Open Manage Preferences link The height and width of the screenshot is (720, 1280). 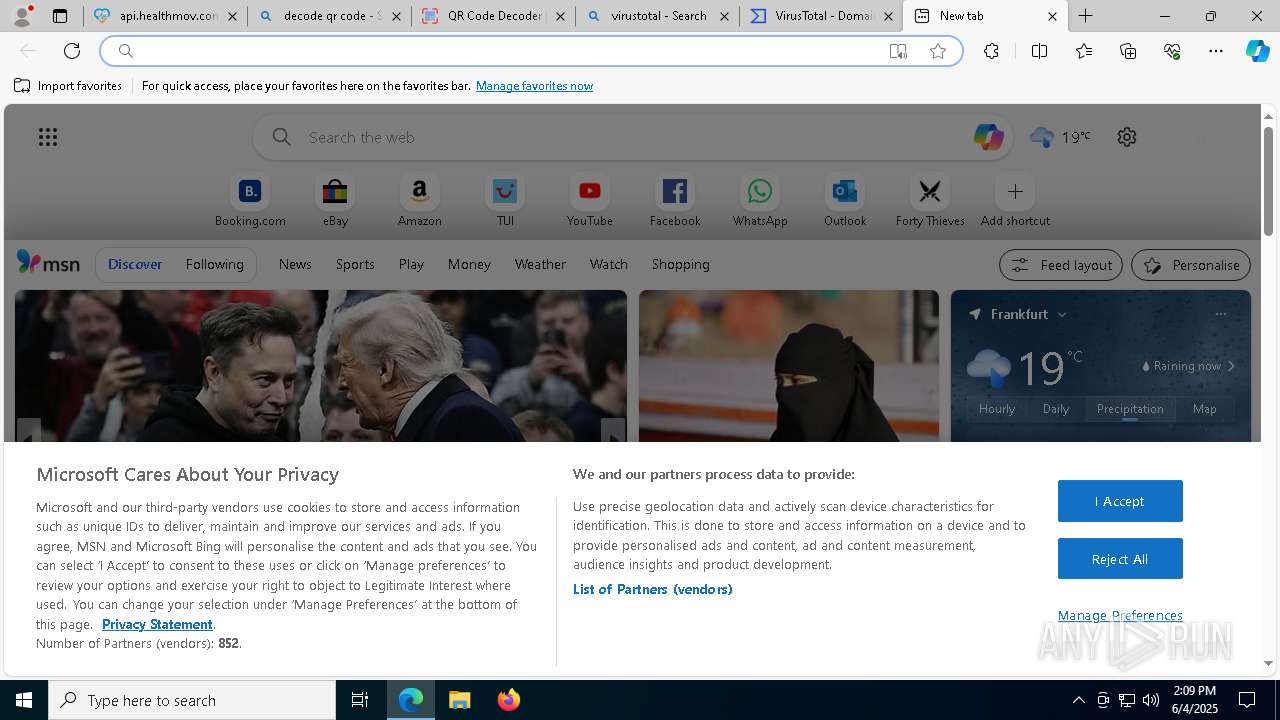[1120, 615]
